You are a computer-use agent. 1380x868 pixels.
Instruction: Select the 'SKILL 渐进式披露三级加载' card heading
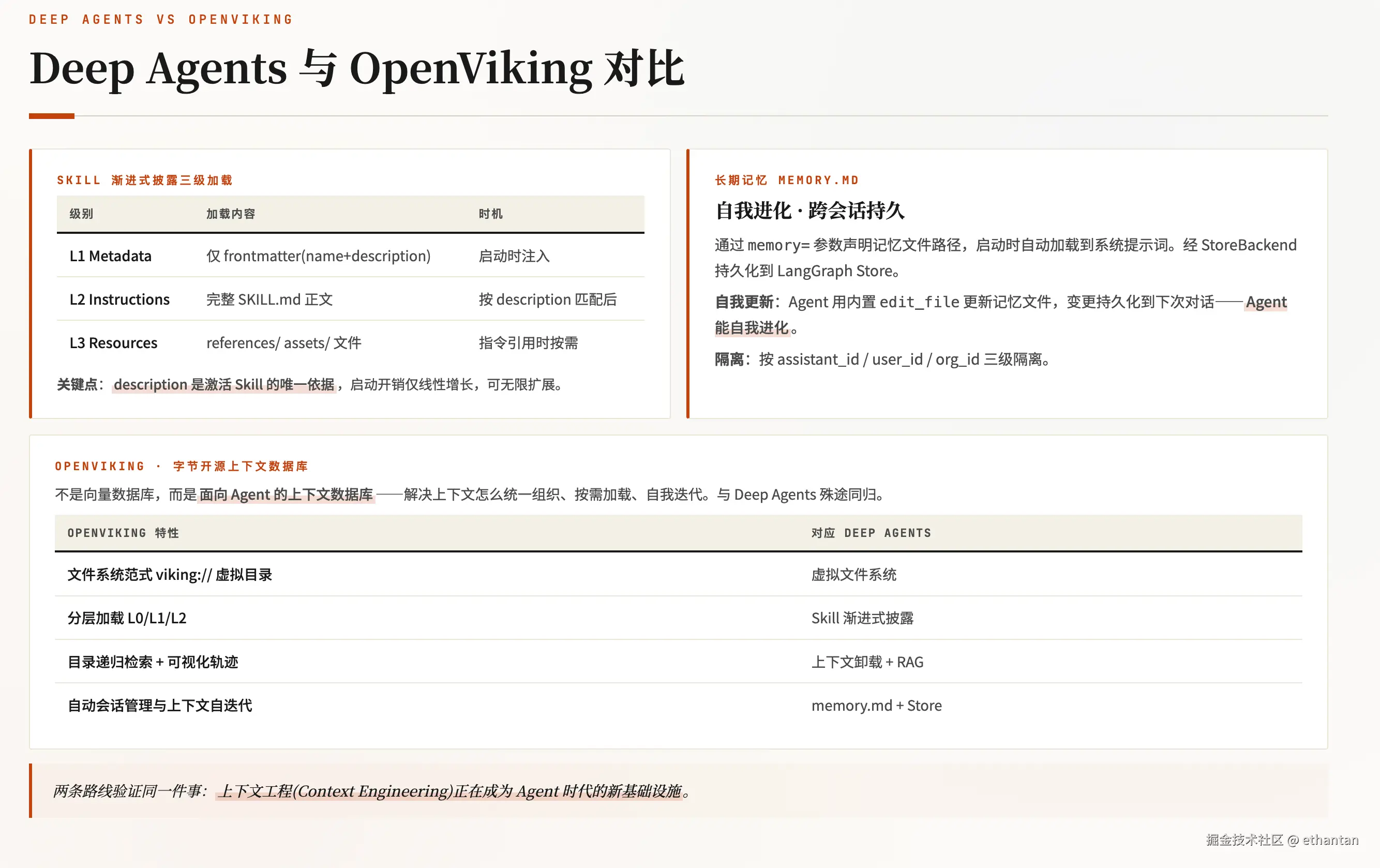(x=144, y=180)
